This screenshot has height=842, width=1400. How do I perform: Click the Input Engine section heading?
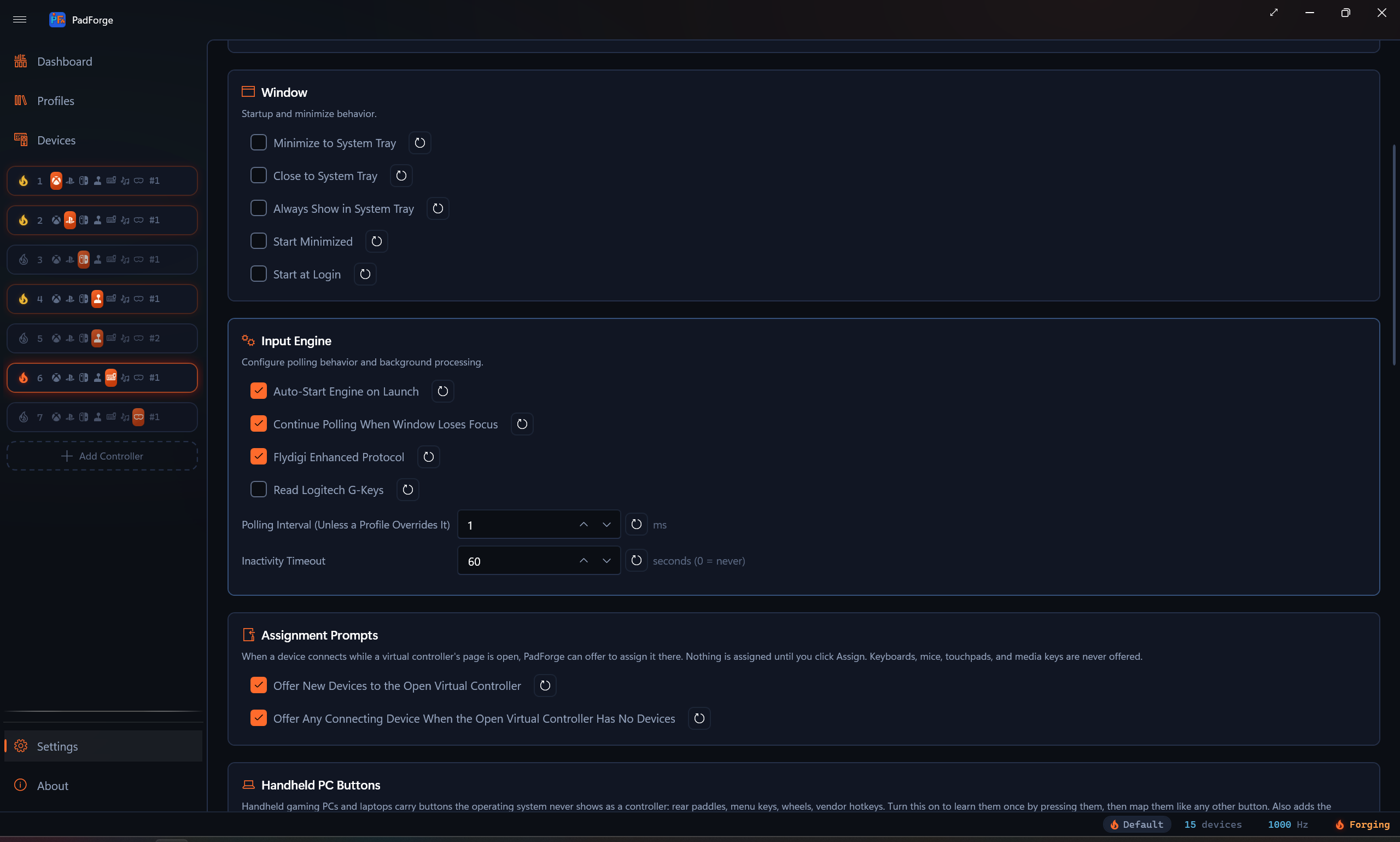pyautogui.click(x=296, y=341)
